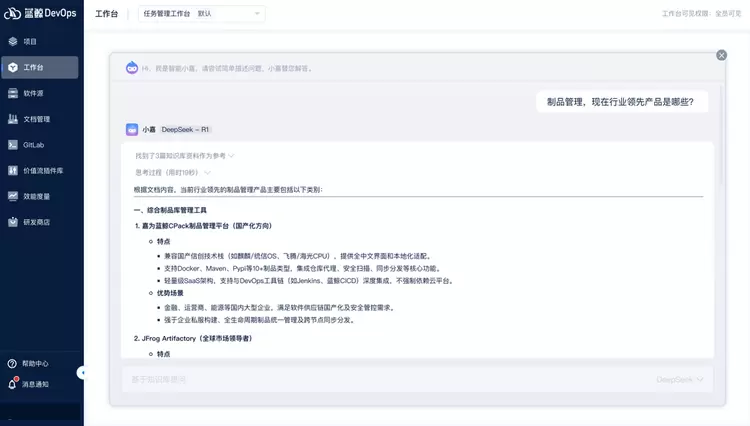Open the GitLab sidebar entry
Image resolution: width=750 pixels, height=426 pixels.
coord(33,145)
